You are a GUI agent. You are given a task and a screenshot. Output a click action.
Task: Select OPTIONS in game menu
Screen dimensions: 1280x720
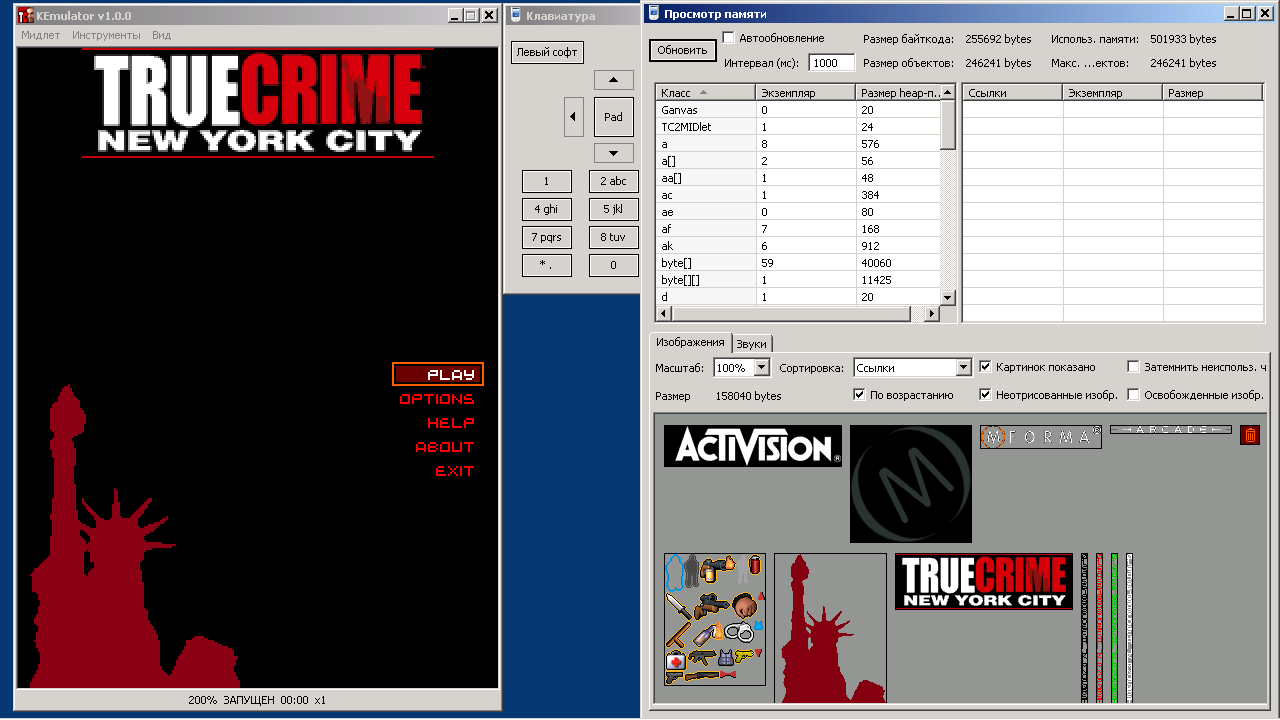point(437,399)
